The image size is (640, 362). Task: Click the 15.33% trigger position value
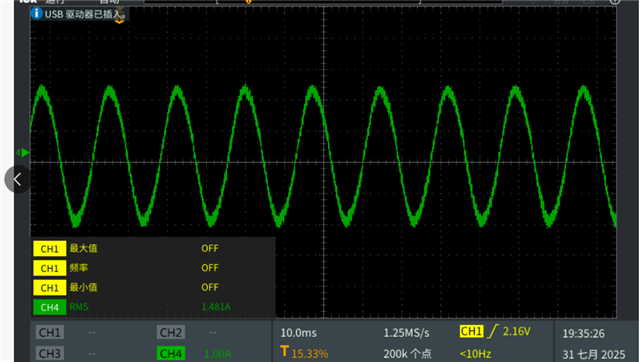pyautogui.click(x=310, y=353)
